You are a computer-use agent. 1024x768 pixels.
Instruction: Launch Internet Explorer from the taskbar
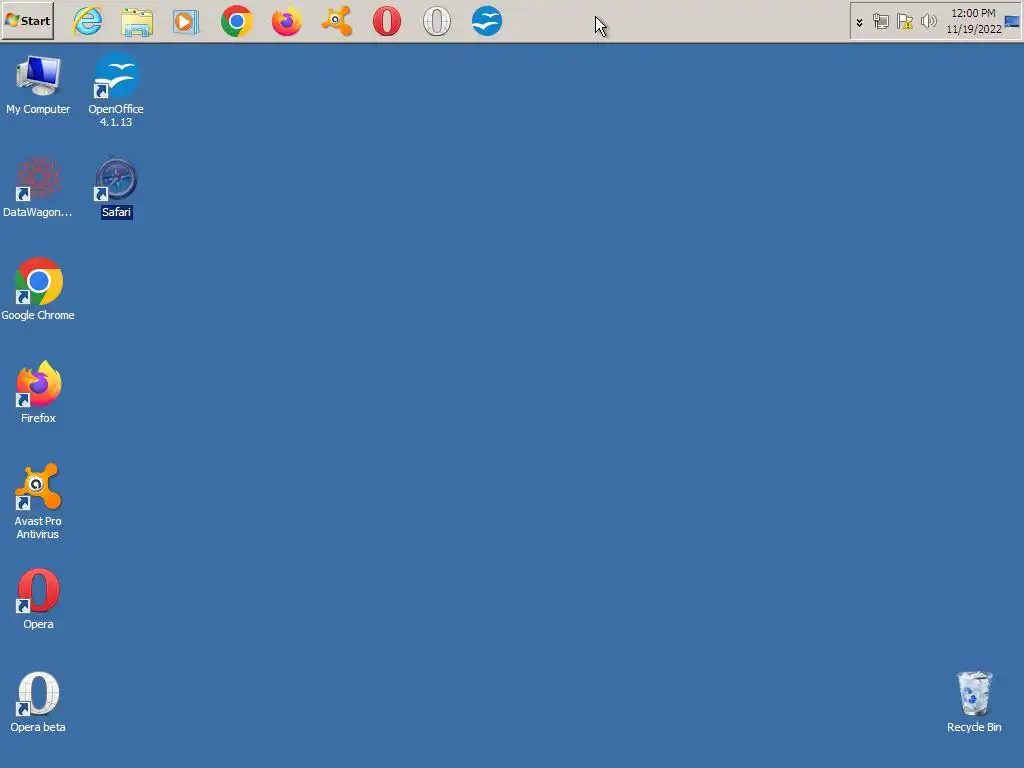click(x=88, y=21)
